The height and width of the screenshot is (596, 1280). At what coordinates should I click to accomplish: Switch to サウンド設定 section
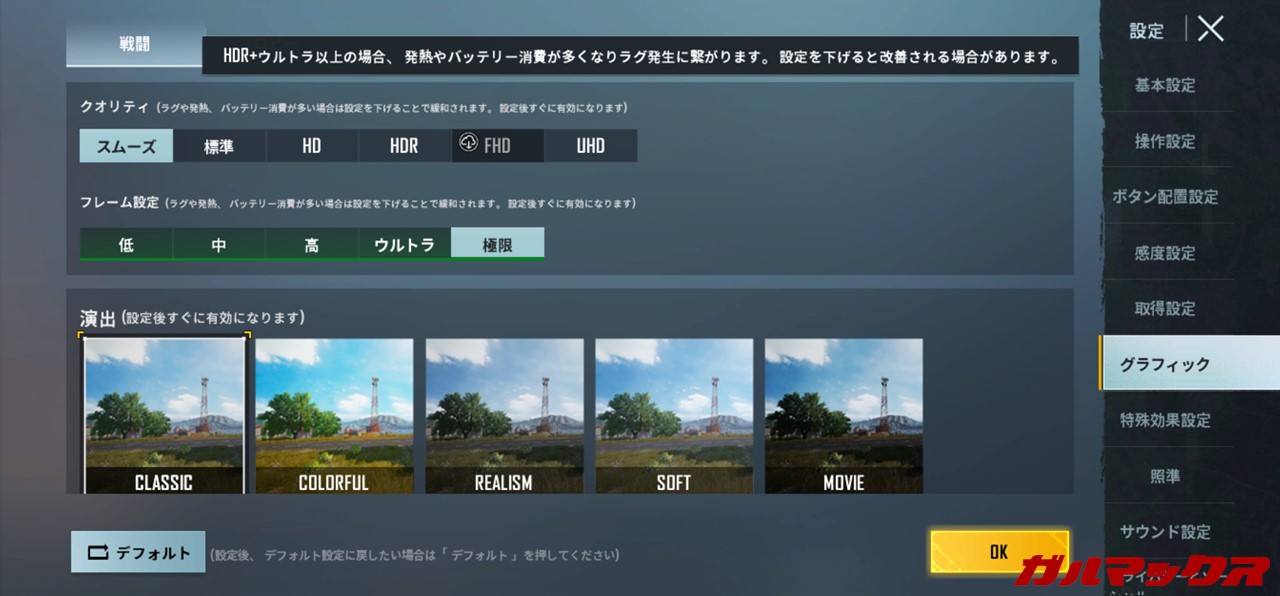pos(1164,531)
